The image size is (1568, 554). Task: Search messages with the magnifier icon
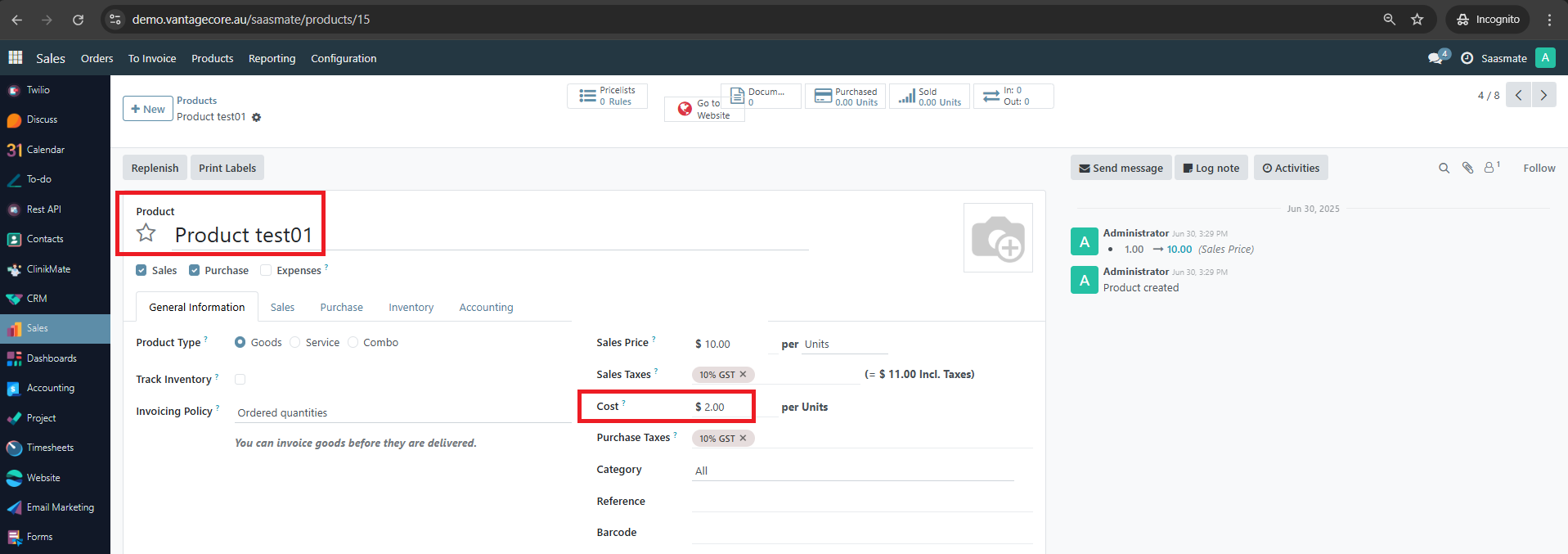[x=1444, y=168]
